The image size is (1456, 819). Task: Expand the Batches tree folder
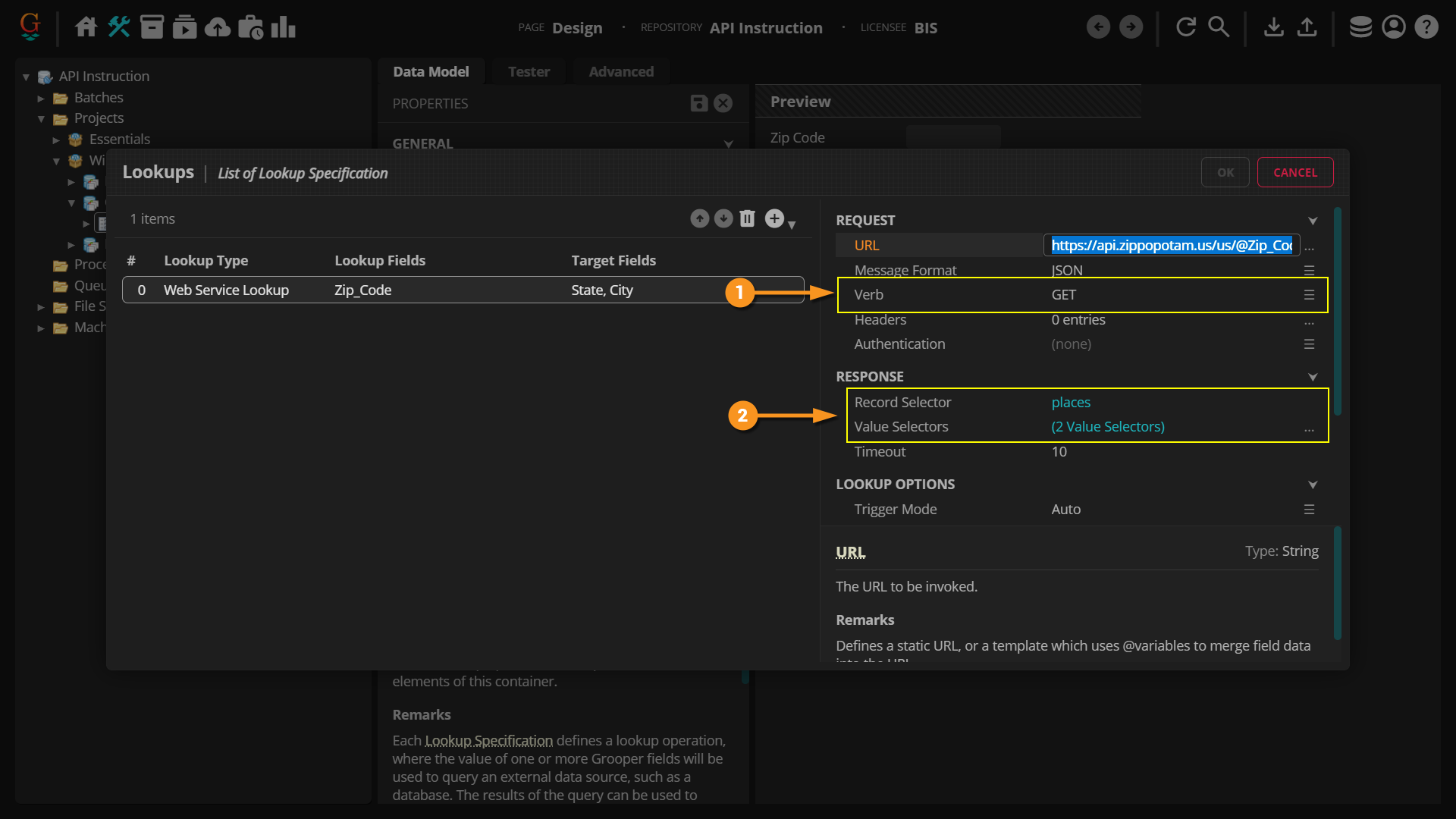41,98
